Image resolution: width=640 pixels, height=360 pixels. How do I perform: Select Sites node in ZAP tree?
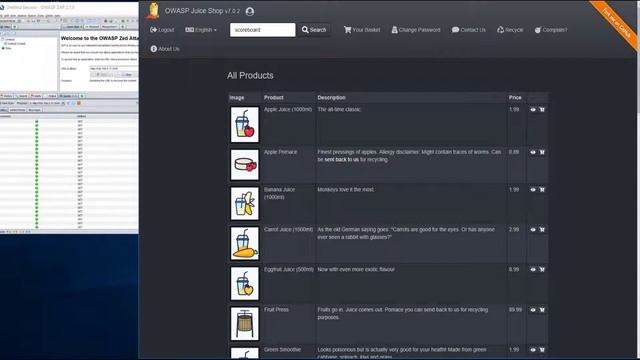[x=6, y=48]
